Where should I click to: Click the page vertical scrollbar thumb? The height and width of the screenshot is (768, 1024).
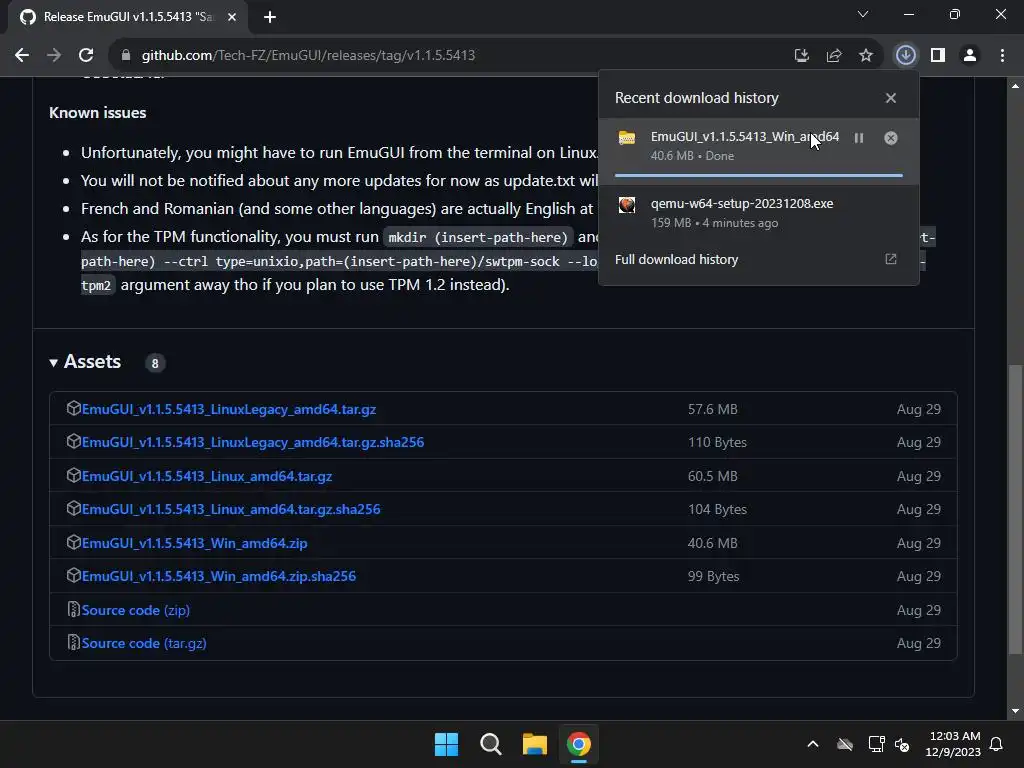(x=1014, y=509)
